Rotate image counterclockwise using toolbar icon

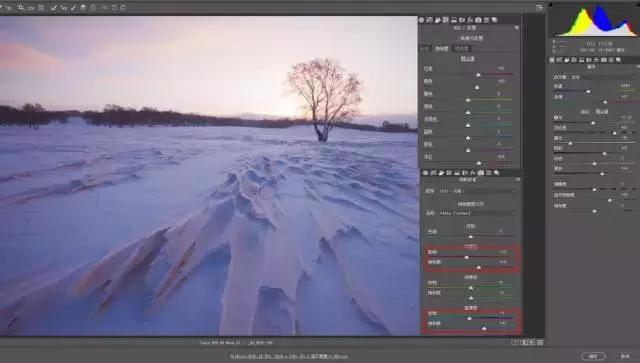pyautogui.click(x=114, y=8)
